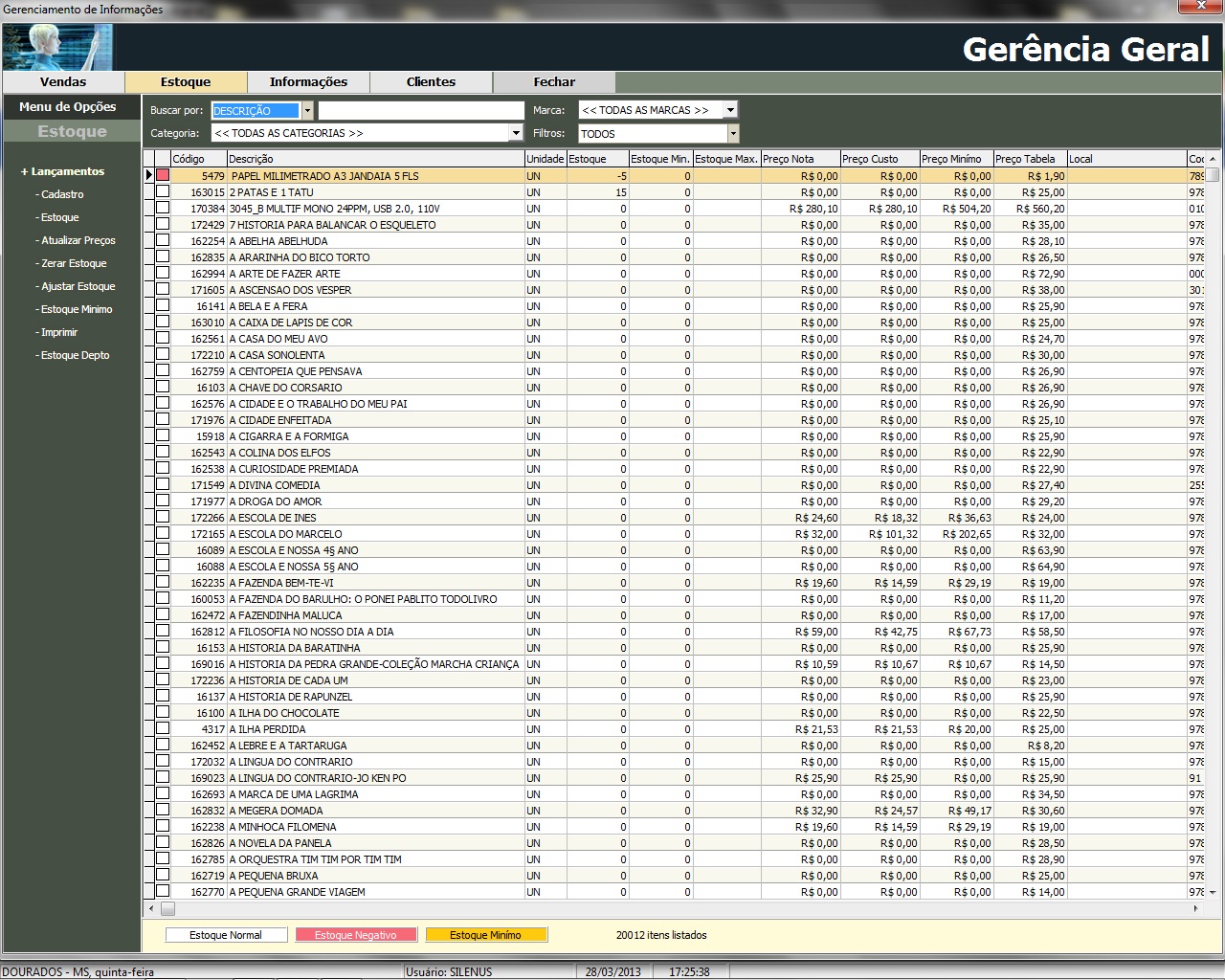Click the Preço Nota column header

[801, 159]
